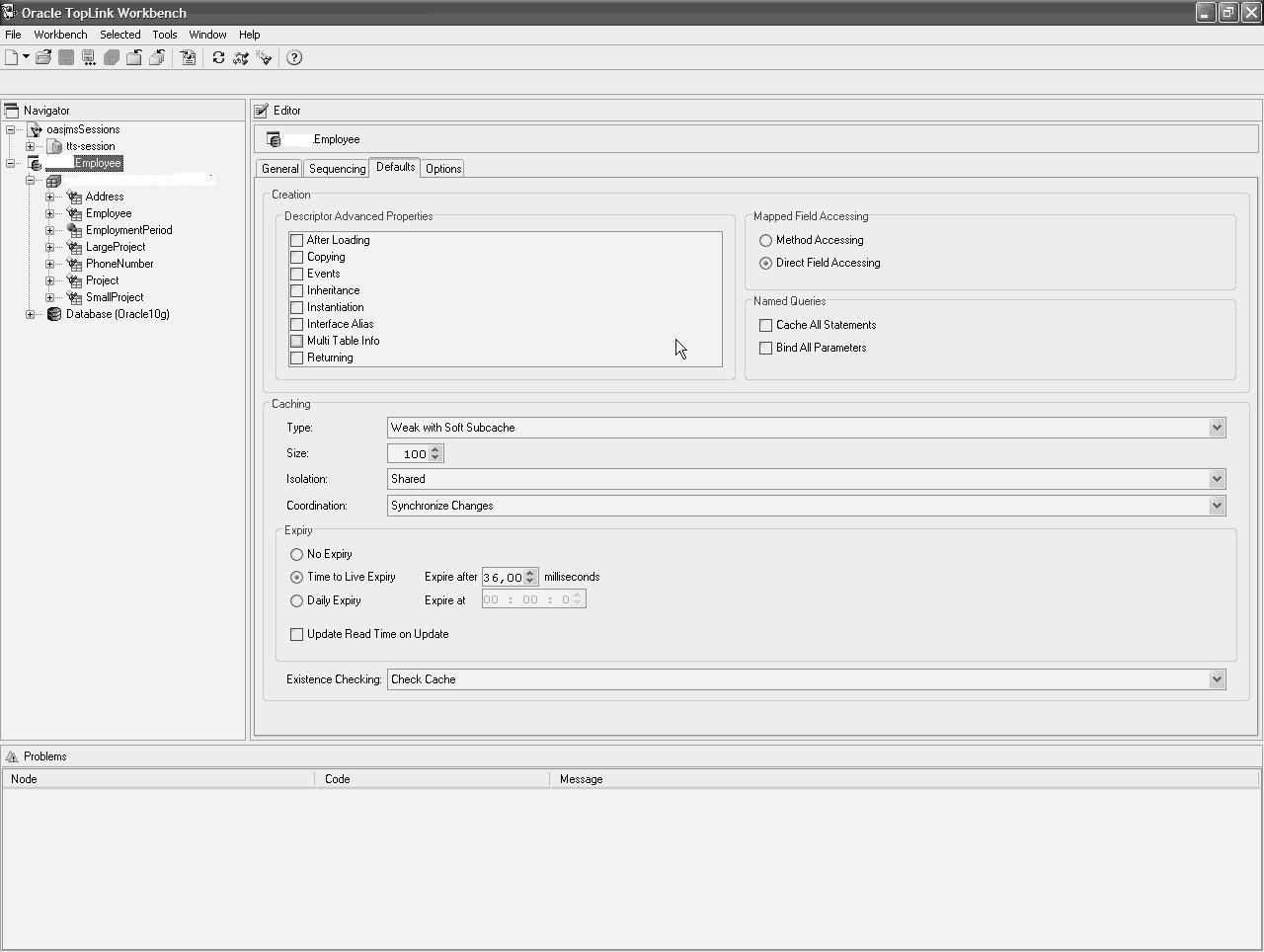Click the Message column header in Problems
The image size is (1264, 952).
pos(906,779)
